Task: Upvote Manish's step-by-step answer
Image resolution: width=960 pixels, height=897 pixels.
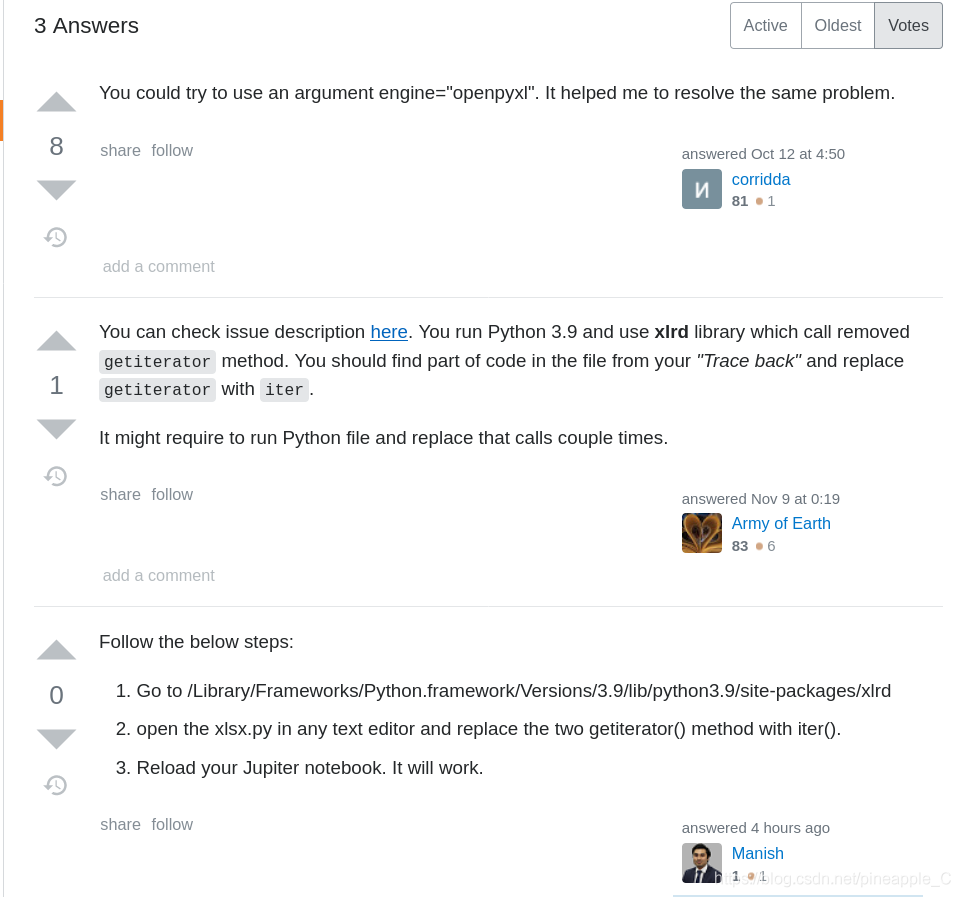Action: click(56, 650)
